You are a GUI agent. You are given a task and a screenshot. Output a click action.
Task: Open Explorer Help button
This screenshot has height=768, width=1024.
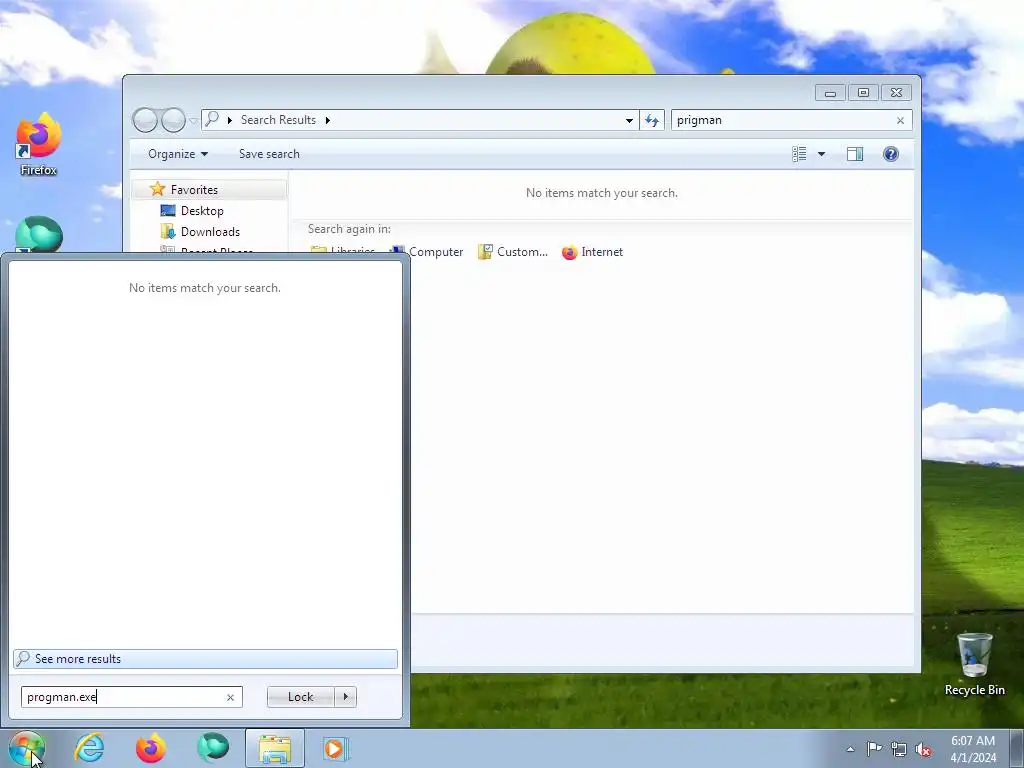891,154
